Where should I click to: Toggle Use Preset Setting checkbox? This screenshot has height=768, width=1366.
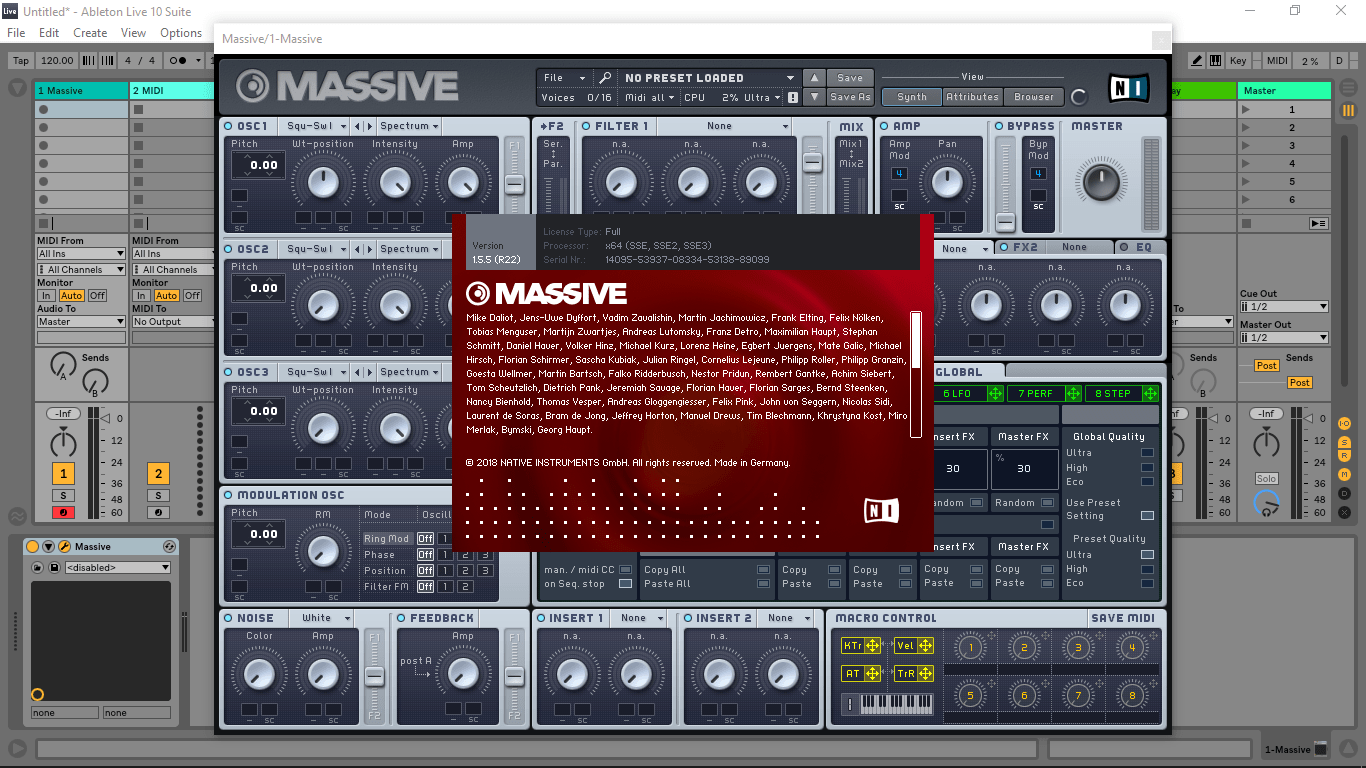[1147, 516]
